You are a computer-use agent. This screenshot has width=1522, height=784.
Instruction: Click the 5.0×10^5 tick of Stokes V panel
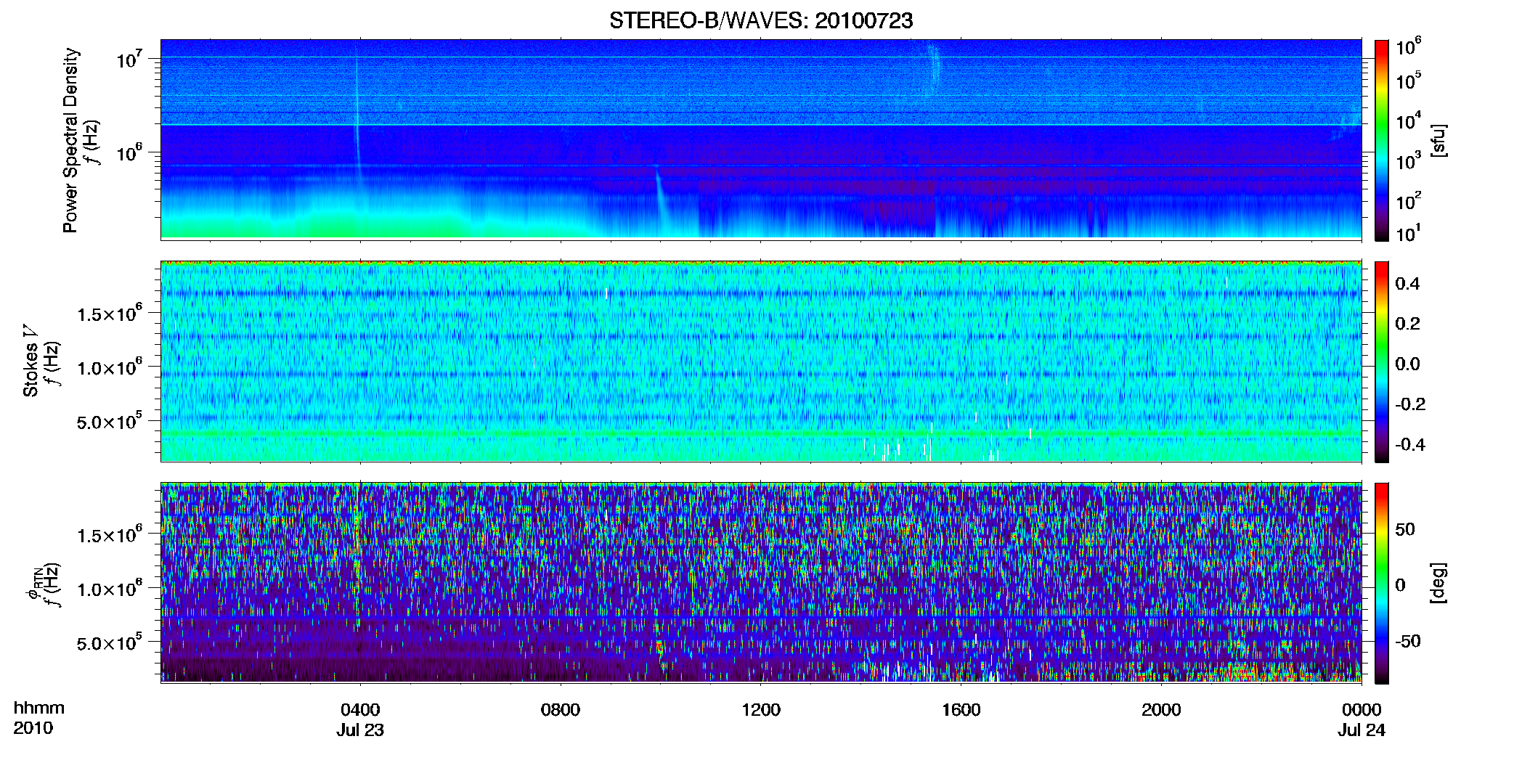tap(110, 421)
